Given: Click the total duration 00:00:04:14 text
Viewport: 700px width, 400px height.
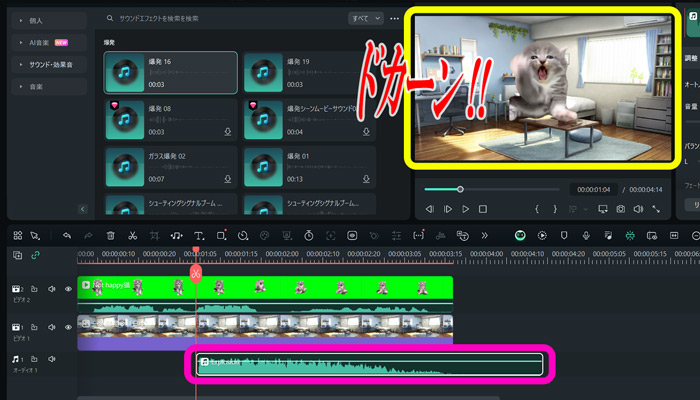Looking at the screenshot, I should (x=646, y=190).
